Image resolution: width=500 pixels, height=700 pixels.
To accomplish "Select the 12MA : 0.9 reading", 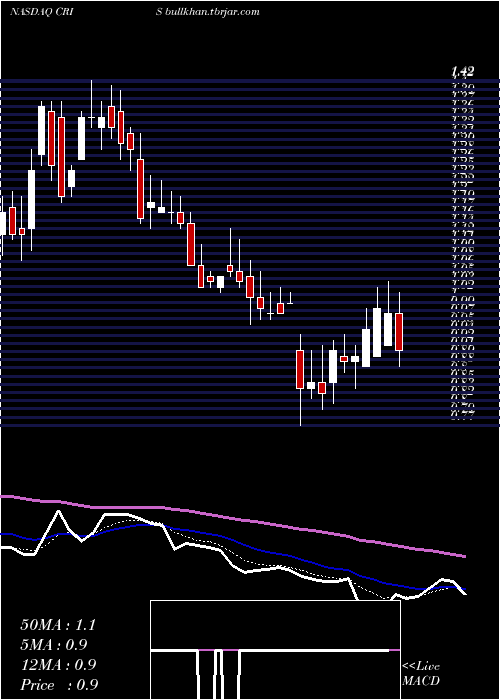I will click(58, 665).
